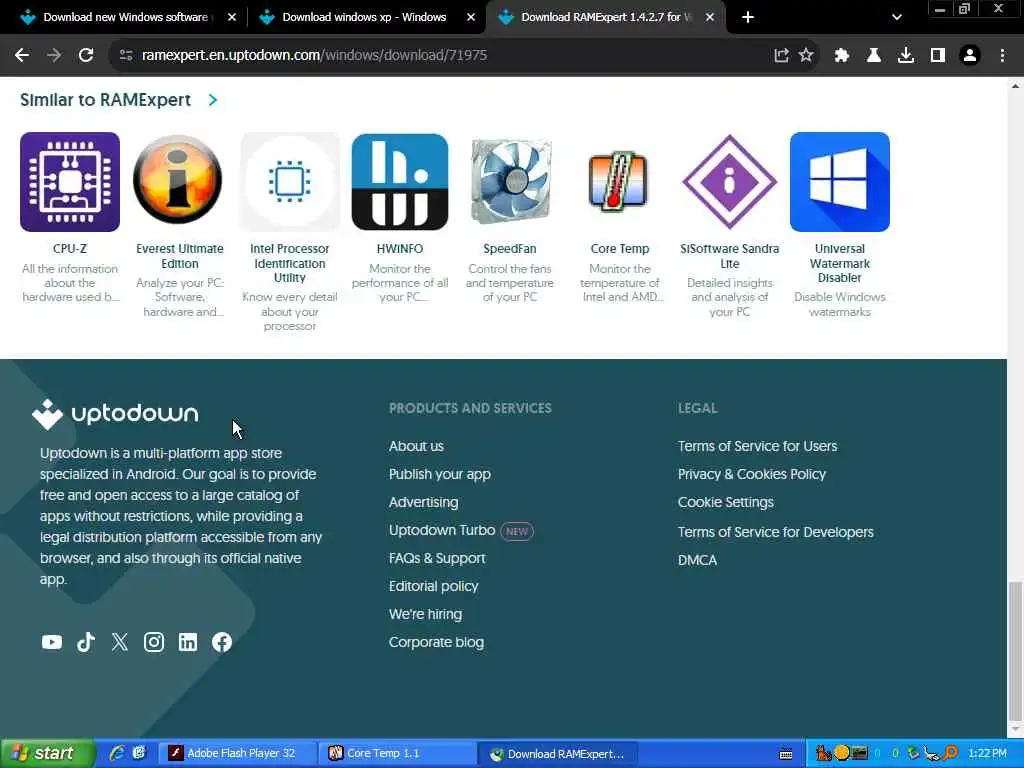Open the browser downloads panel

point(906,55)
